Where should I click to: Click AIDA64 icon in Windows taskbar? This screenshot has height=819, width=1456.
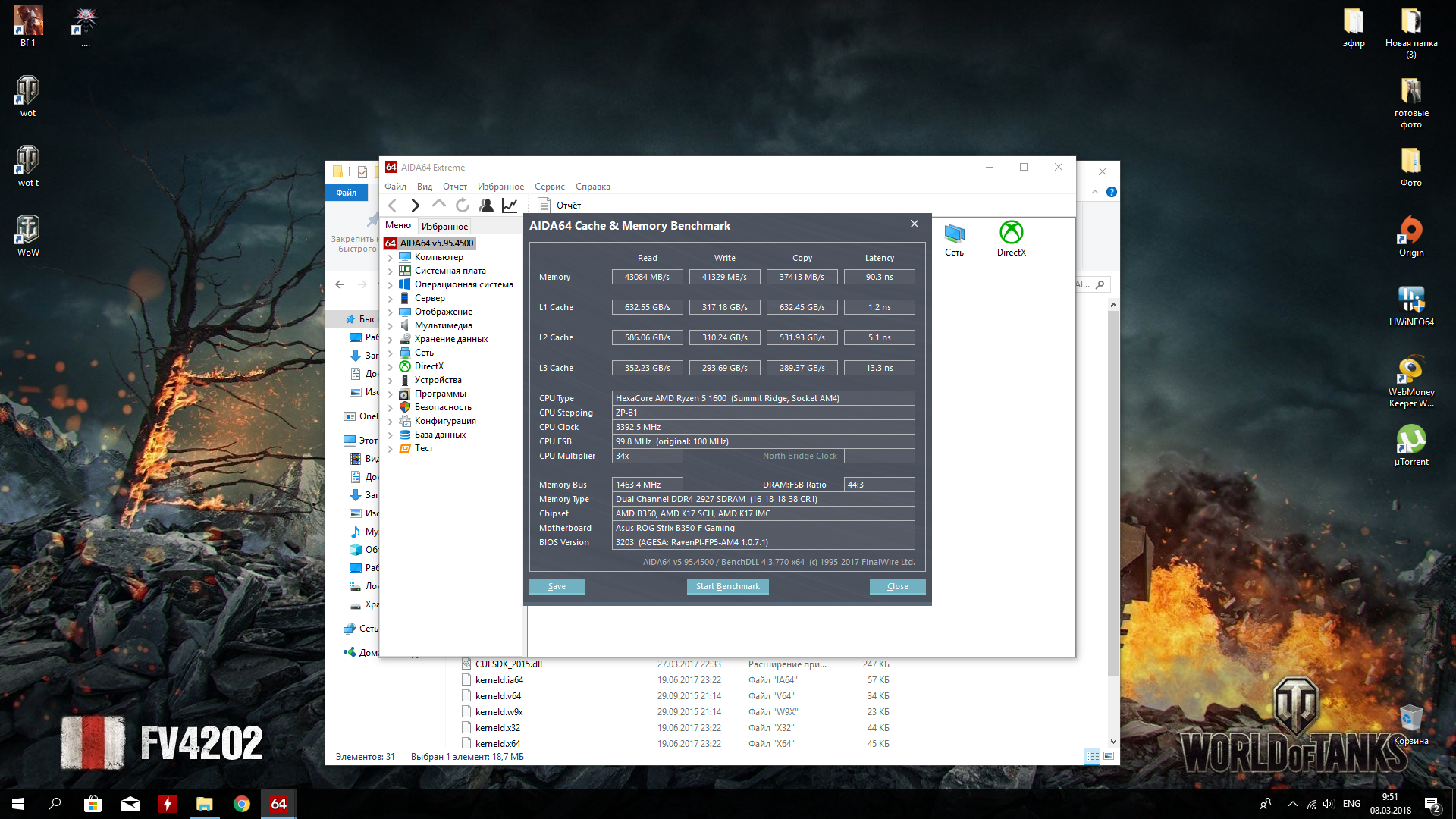[x=278, y=804]
